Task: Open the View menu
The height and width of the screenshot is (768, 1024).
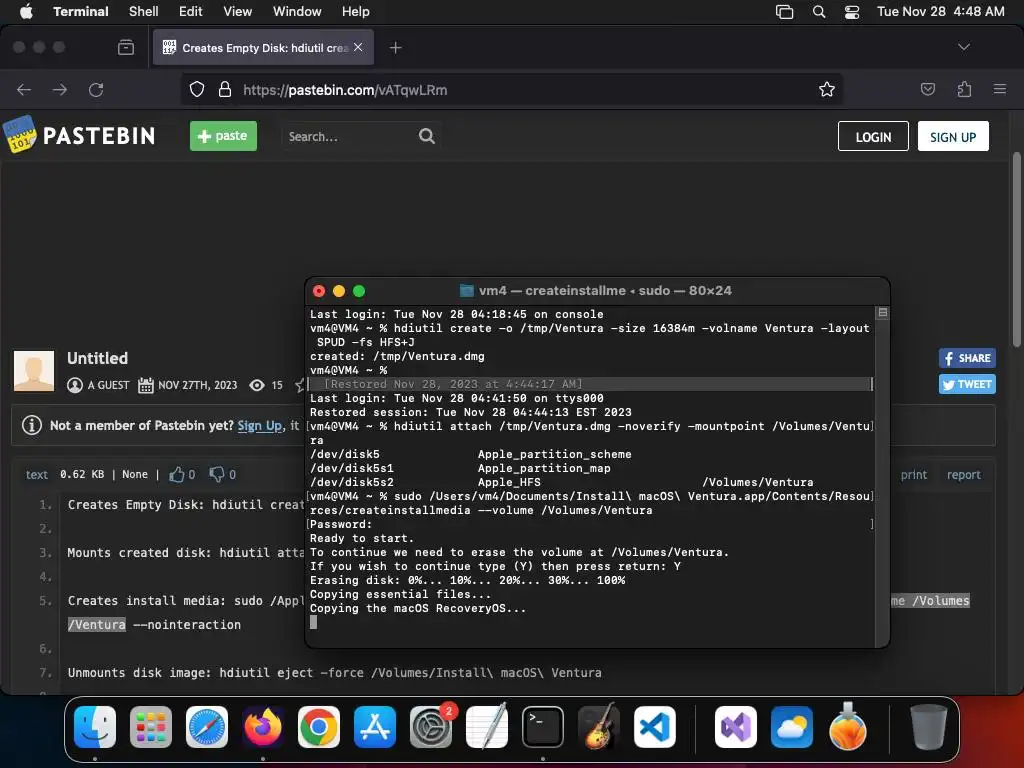Action: [238, 11]
